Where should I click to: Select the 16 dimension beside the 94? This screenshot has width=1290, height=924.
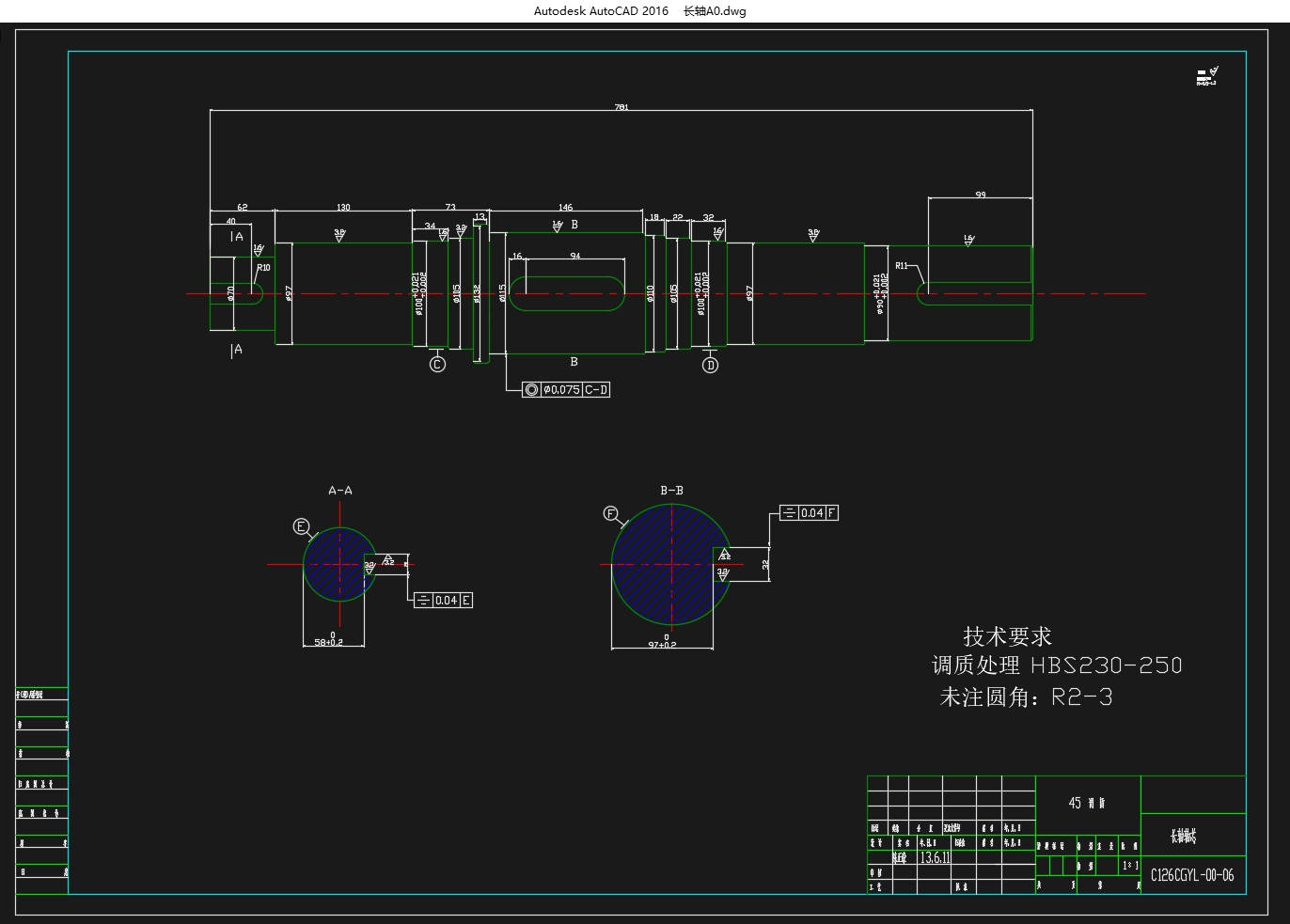tap(517, 256)
